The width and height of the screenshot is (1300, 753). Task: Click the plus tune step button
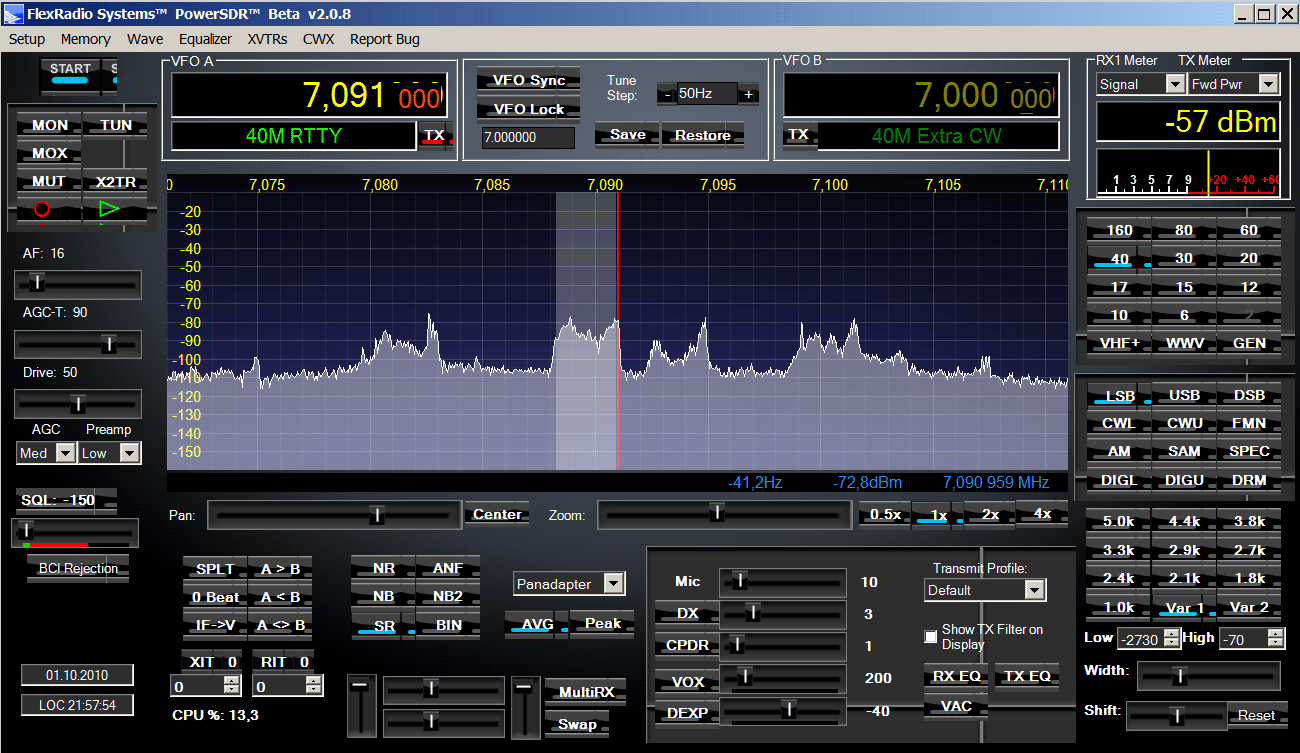[748, 94]
